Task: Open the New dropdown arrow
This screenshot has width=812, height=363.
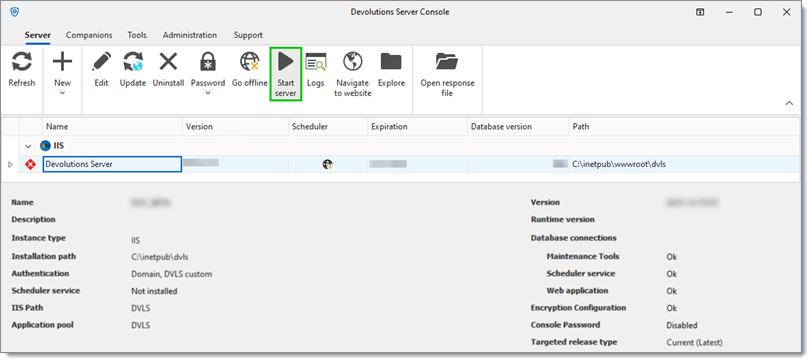Action: (63, 93)
